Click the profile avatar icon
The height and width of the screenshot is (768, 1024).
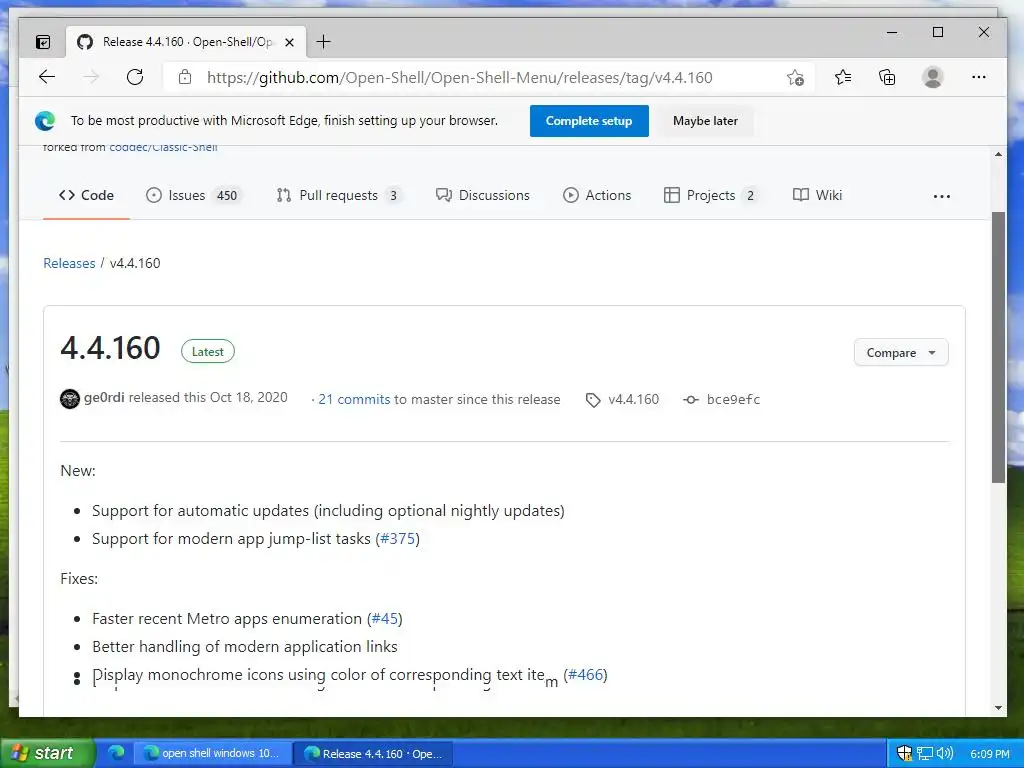coord(933,78)
